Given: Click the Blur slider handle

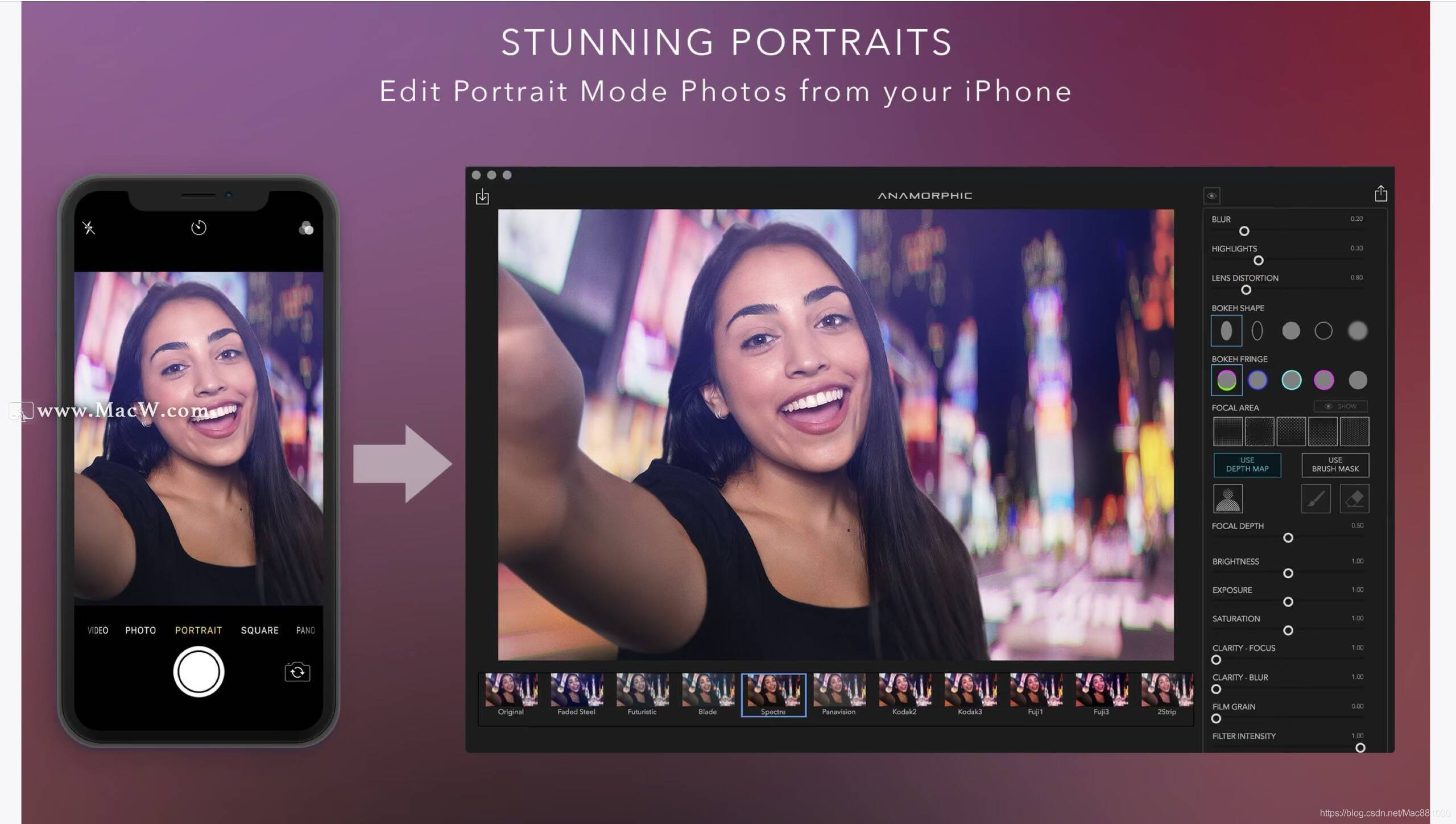Looking at the screenshot, I should (1244, 231).
